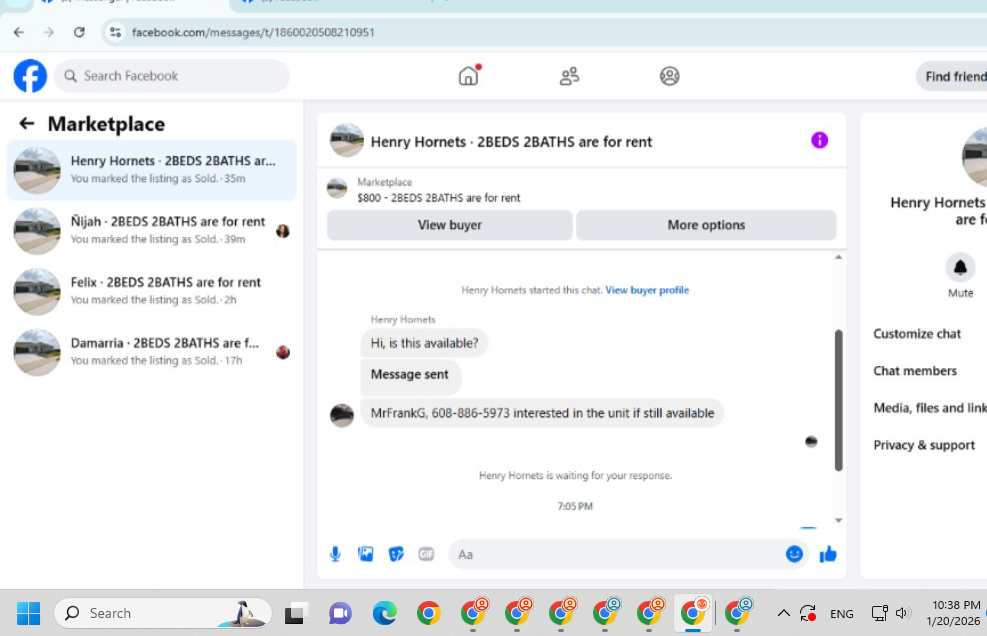Viewport: 987px width, 636px height.
Task: Click browser forward arrow
Action: [x=48, y=32]
